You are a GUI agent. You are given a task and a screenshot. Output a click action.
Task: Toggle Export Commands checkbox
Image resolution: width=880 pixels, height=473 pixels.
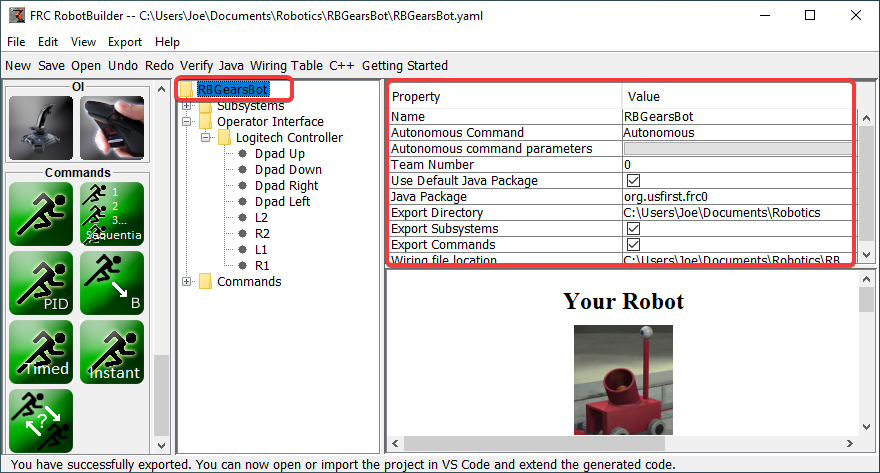634,245
